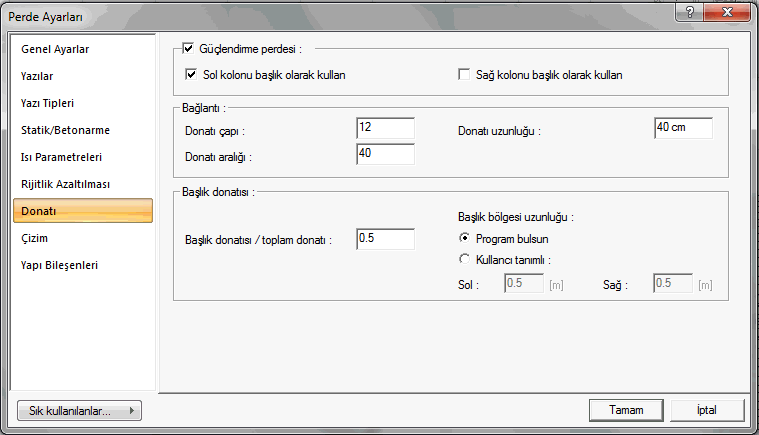
Task: Go to Yazı Tipleri settings
Action: [83, 104]
